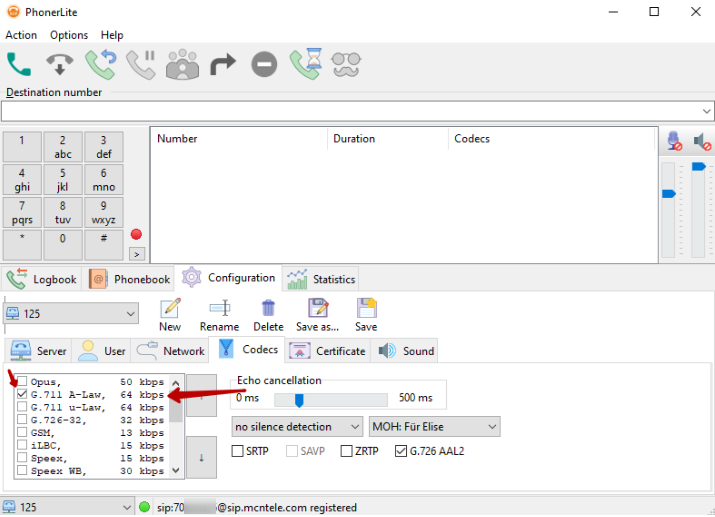Click the hold call icon
The height and width of the screenshot is (517, 715).
[141, 64]
